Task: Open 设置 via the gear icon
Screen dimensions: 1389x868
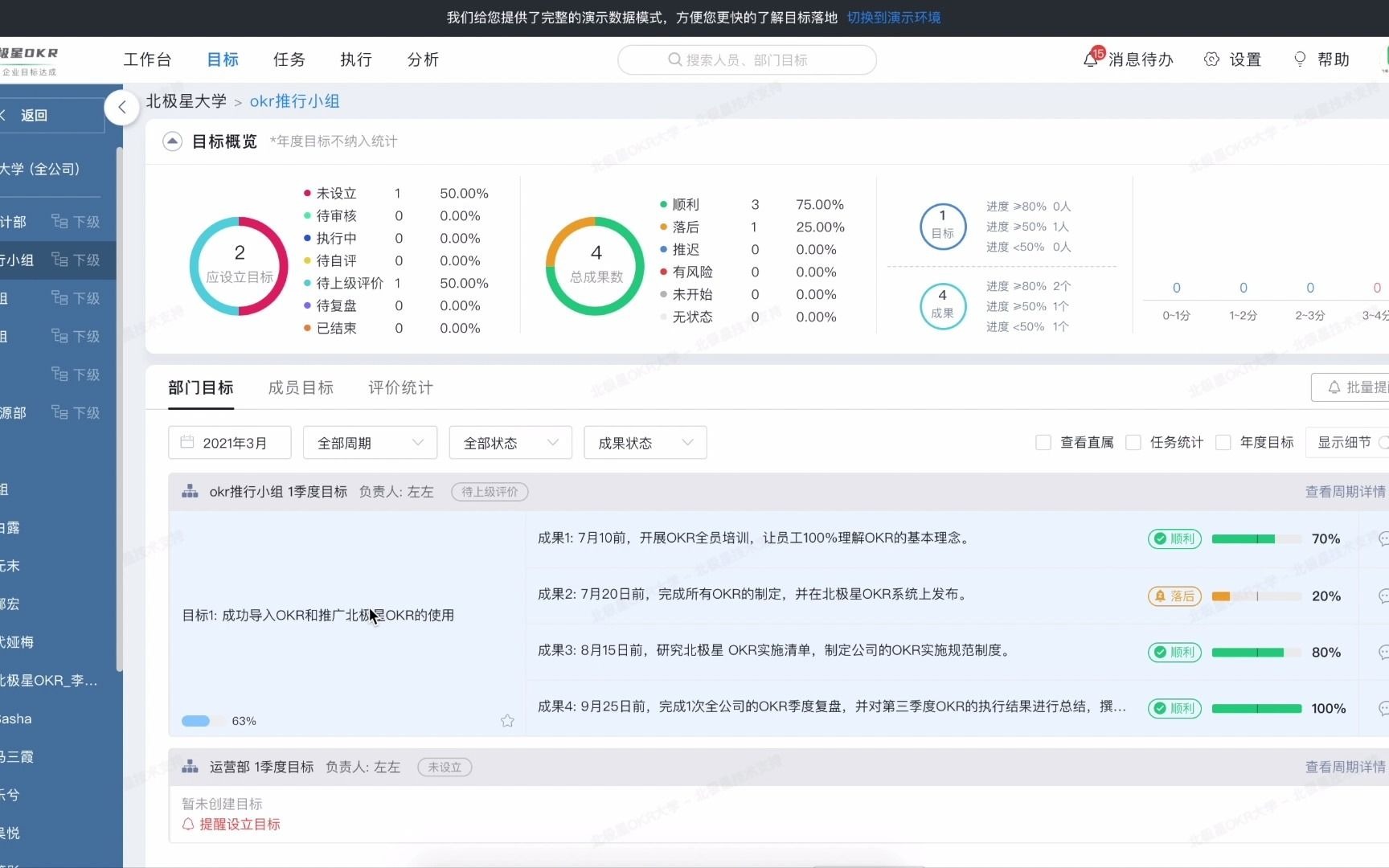Action: point(1213,59)
